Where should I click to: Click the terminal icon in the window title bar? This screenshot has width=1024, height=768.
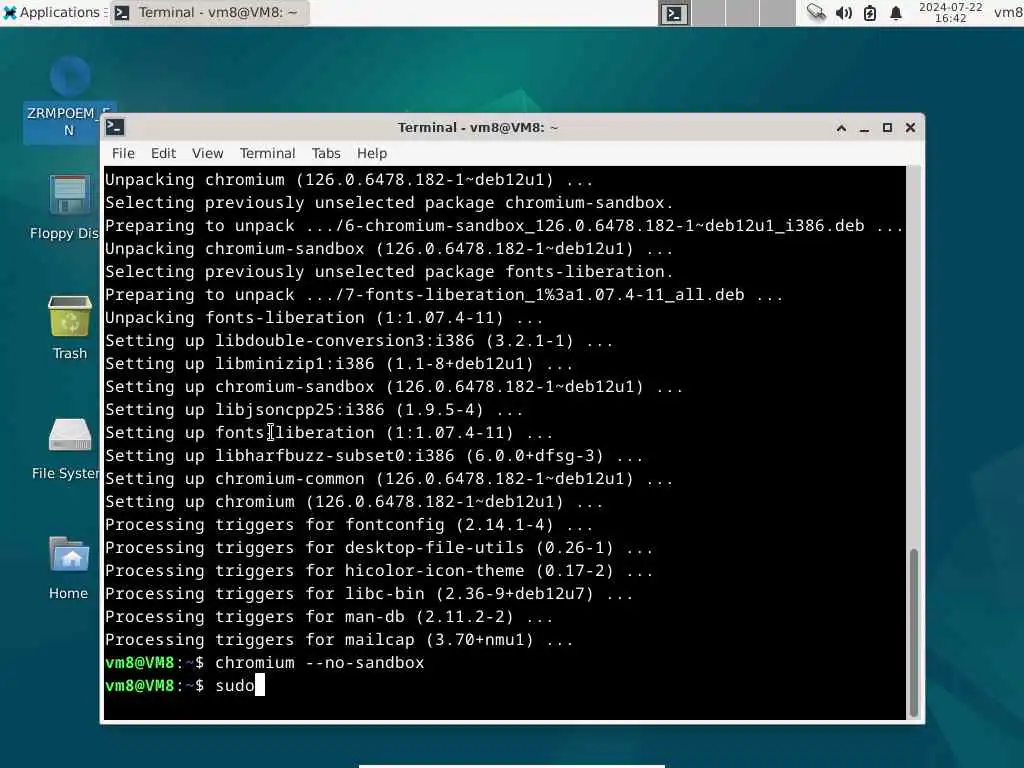116,127
